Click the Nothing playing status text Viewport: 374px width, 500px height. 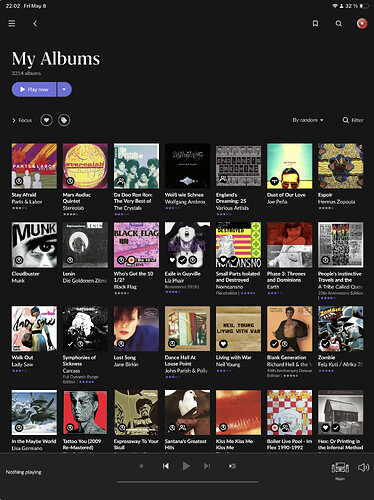coord(24,472)
